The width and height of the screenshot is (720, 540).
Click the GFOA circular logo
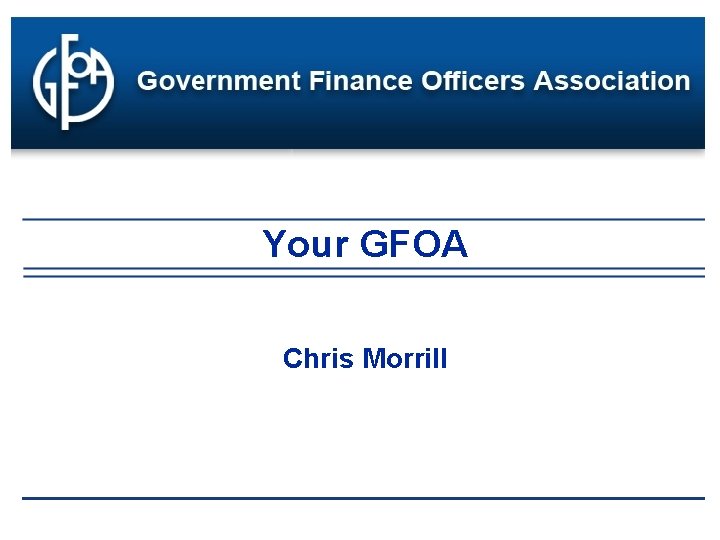click(72, 80)
